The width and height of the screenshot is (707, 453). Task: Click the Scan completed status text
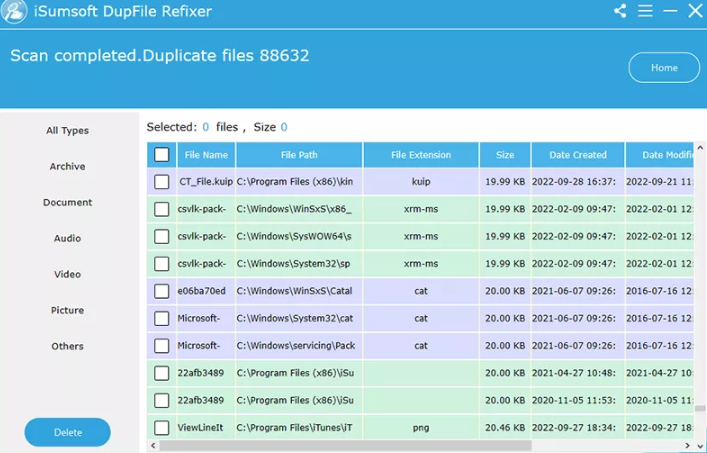pos(160,56)
